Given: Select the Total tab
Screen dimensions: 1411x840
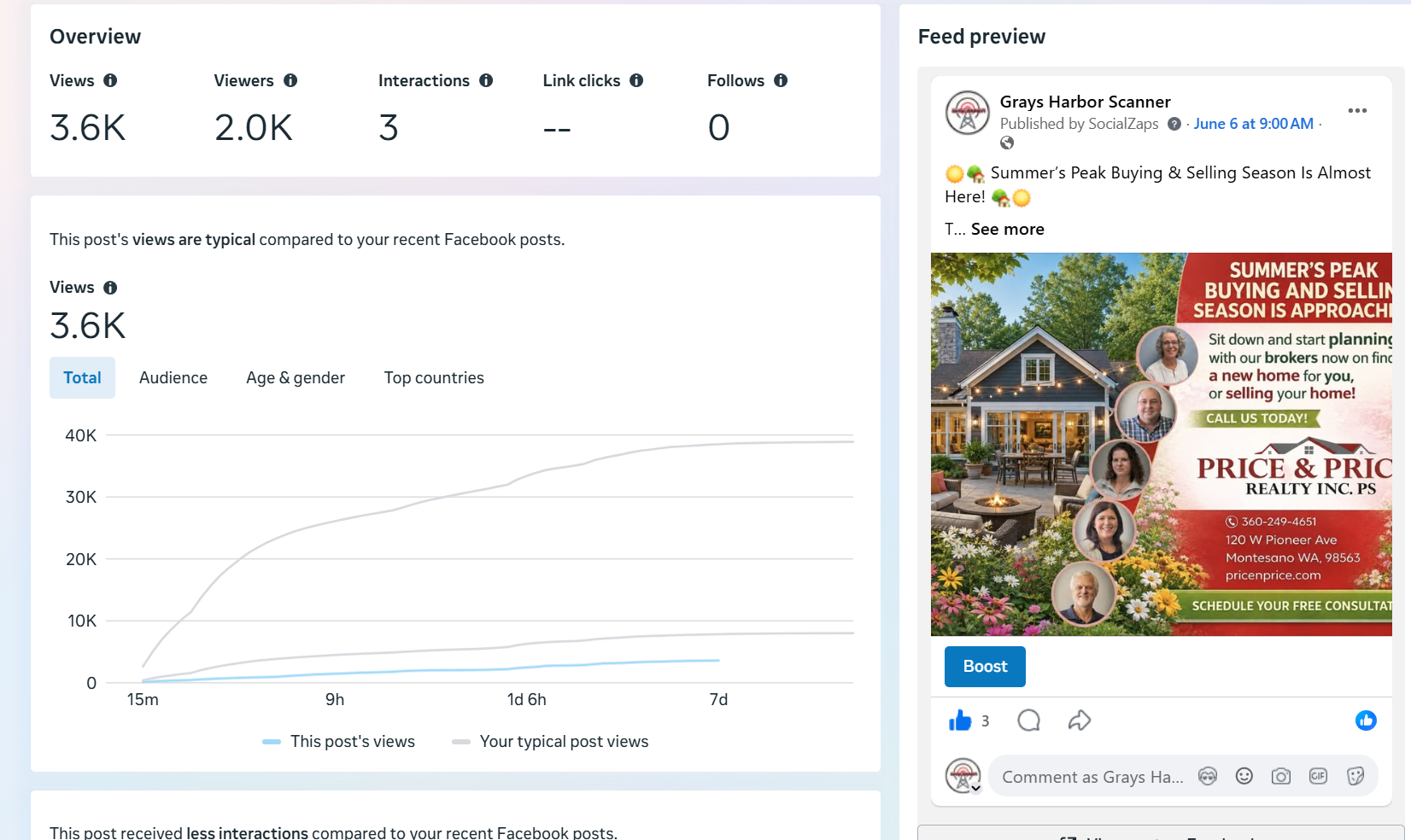Looking at the screenshot, I should (82, 377).
